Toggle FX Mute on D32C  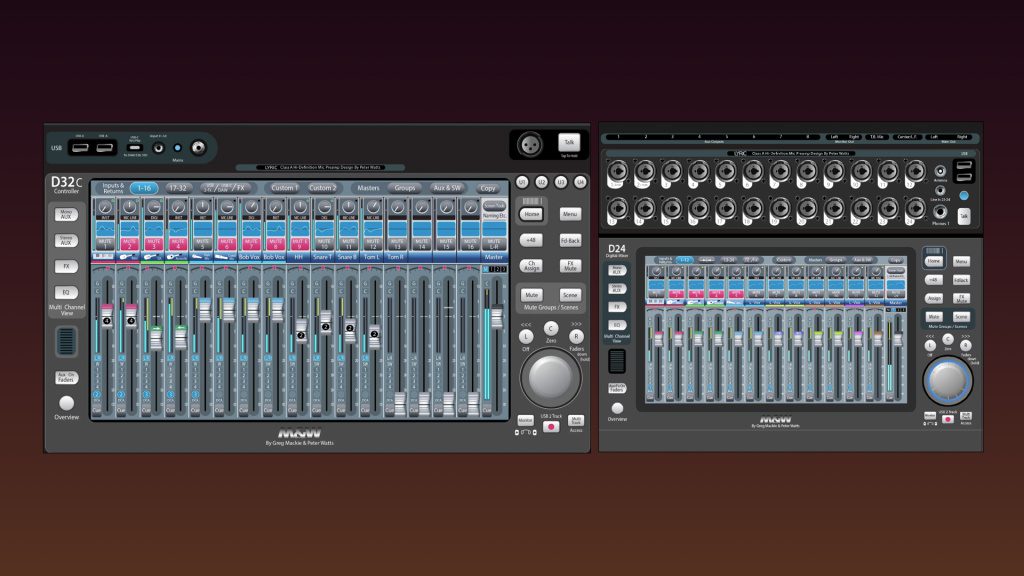570,266
